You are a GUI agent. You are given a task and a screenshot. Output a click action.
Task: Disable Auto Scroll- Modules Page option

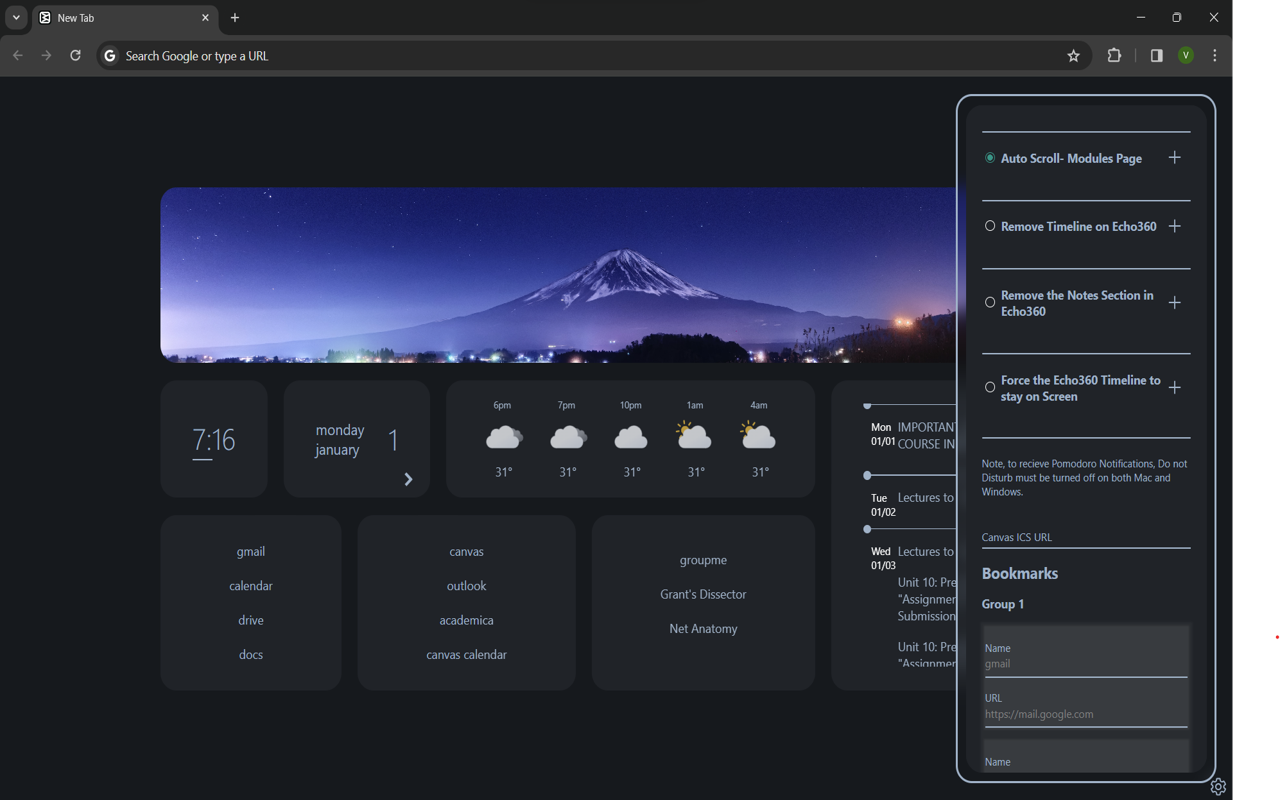click(990, 158)
